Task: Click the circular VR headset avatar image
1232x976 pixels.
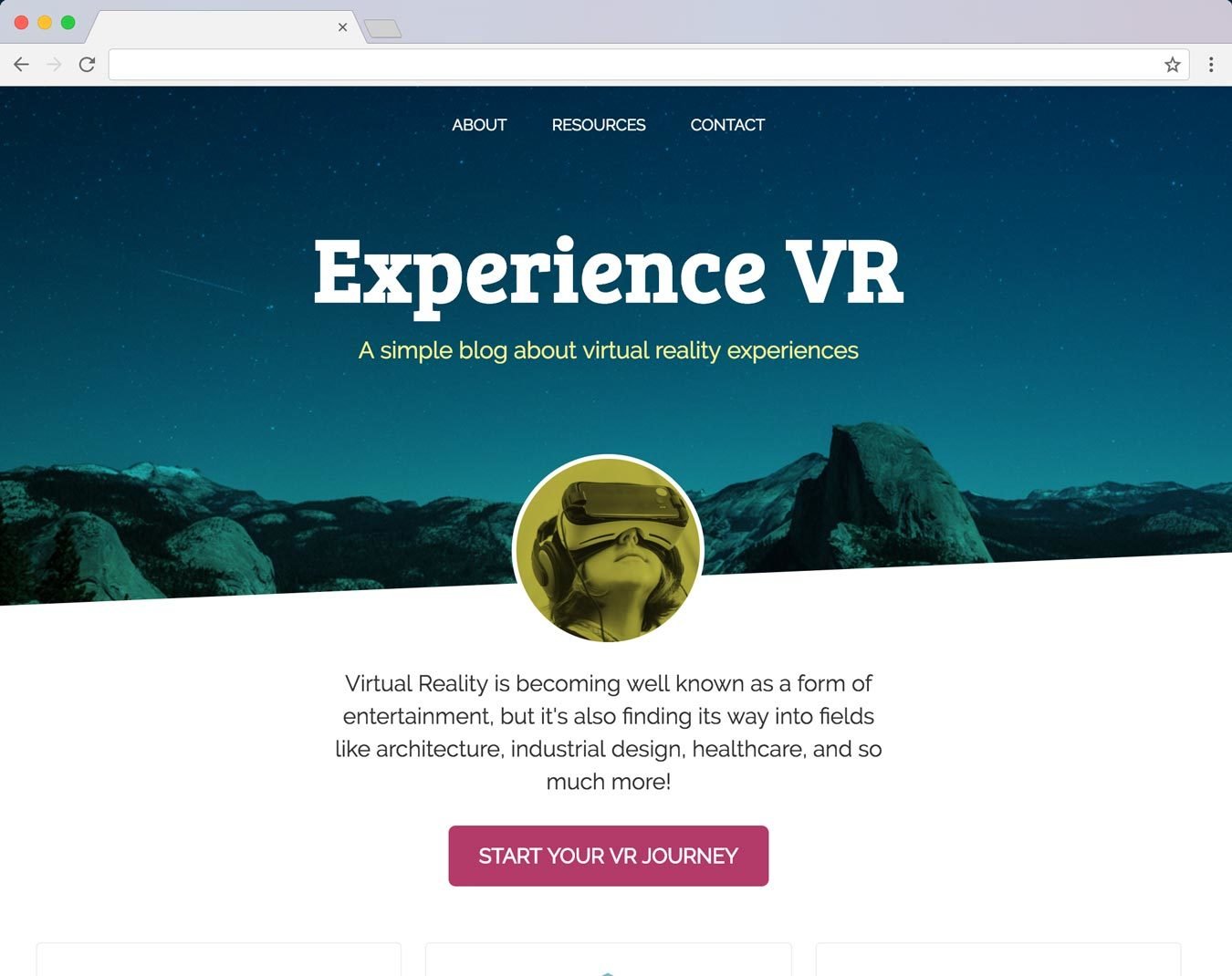Action: click(609, 549)
